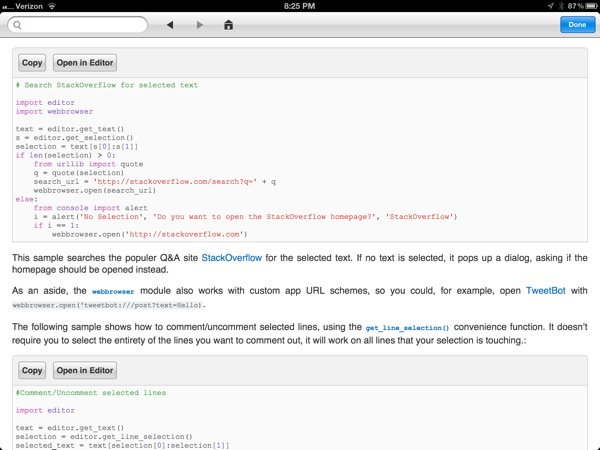Image resolution: width=600 pixels, height=450 pixels.
Task: Click the 'selection = text[s[0]:s[1]]' line
Action: (x=77, y=147)
